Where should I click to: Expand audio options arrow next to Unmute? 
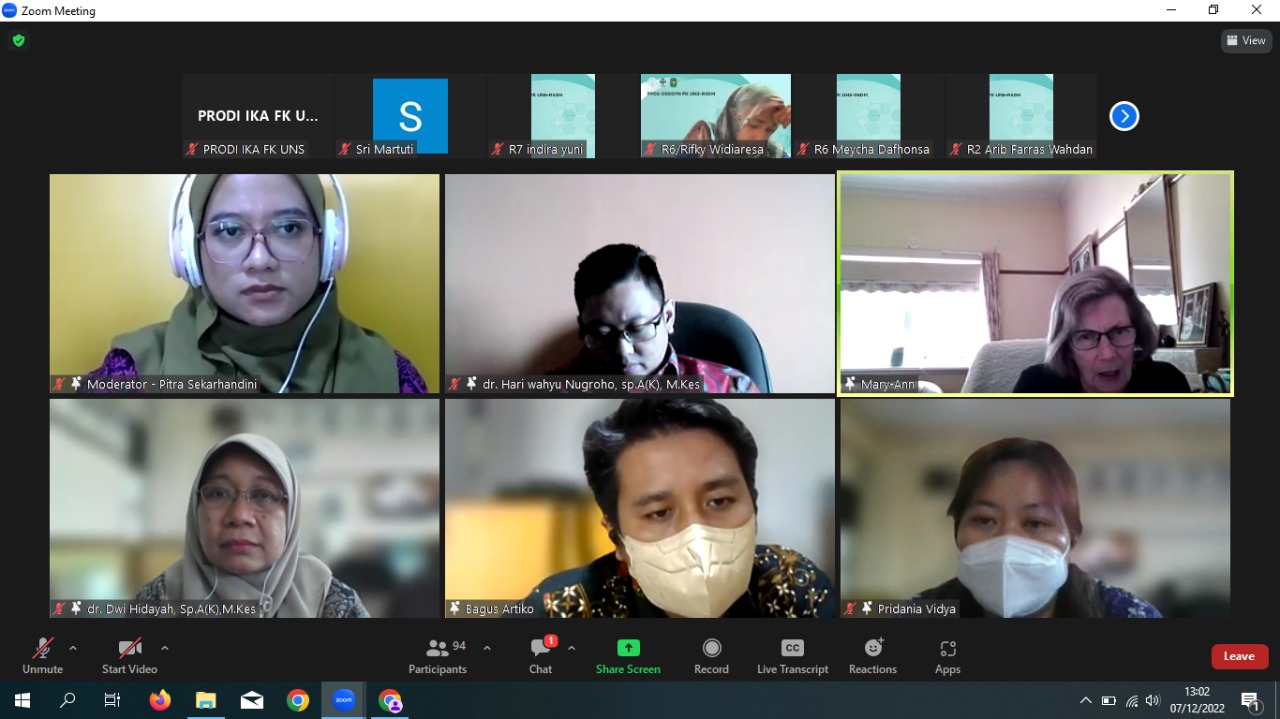point(73,648)
